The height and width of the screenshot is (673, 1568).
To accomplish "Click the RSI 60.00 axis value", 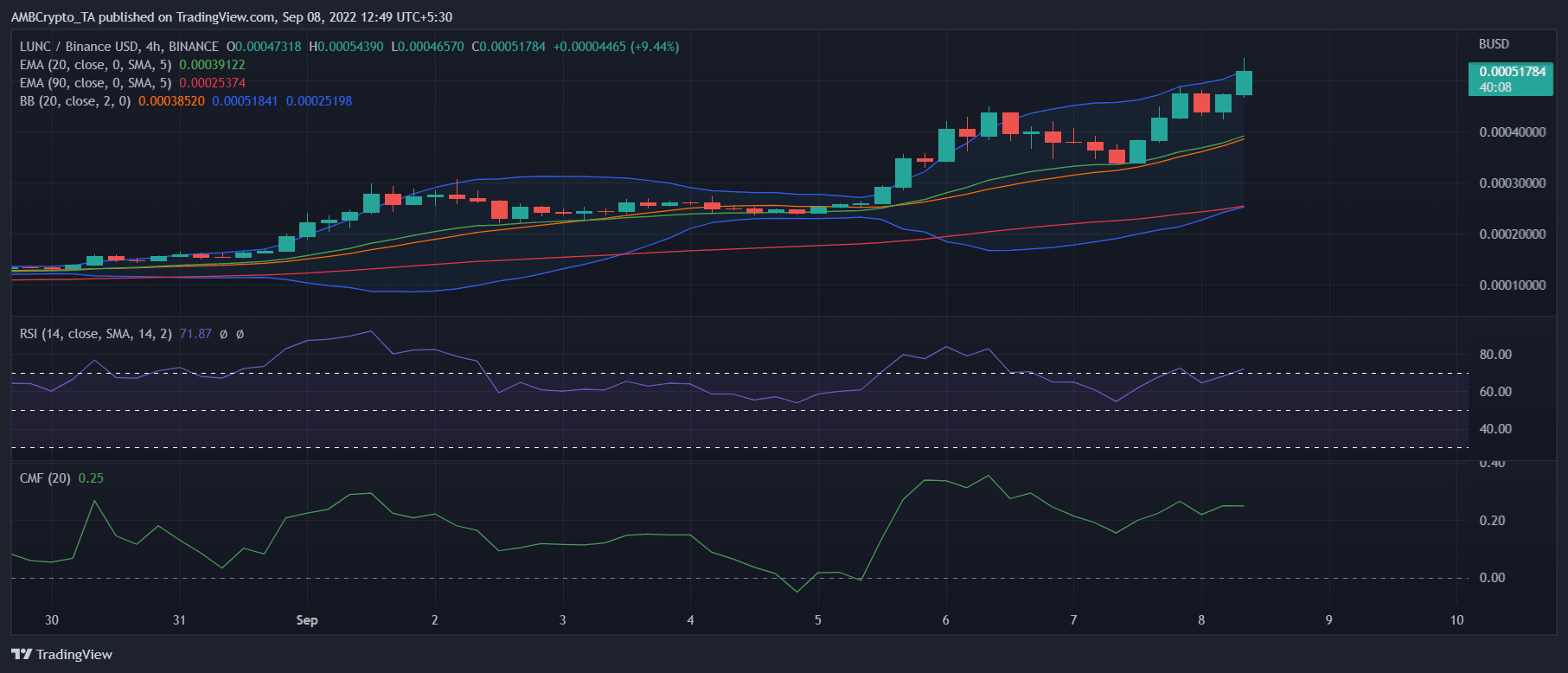I will [x=1495, y=392].
